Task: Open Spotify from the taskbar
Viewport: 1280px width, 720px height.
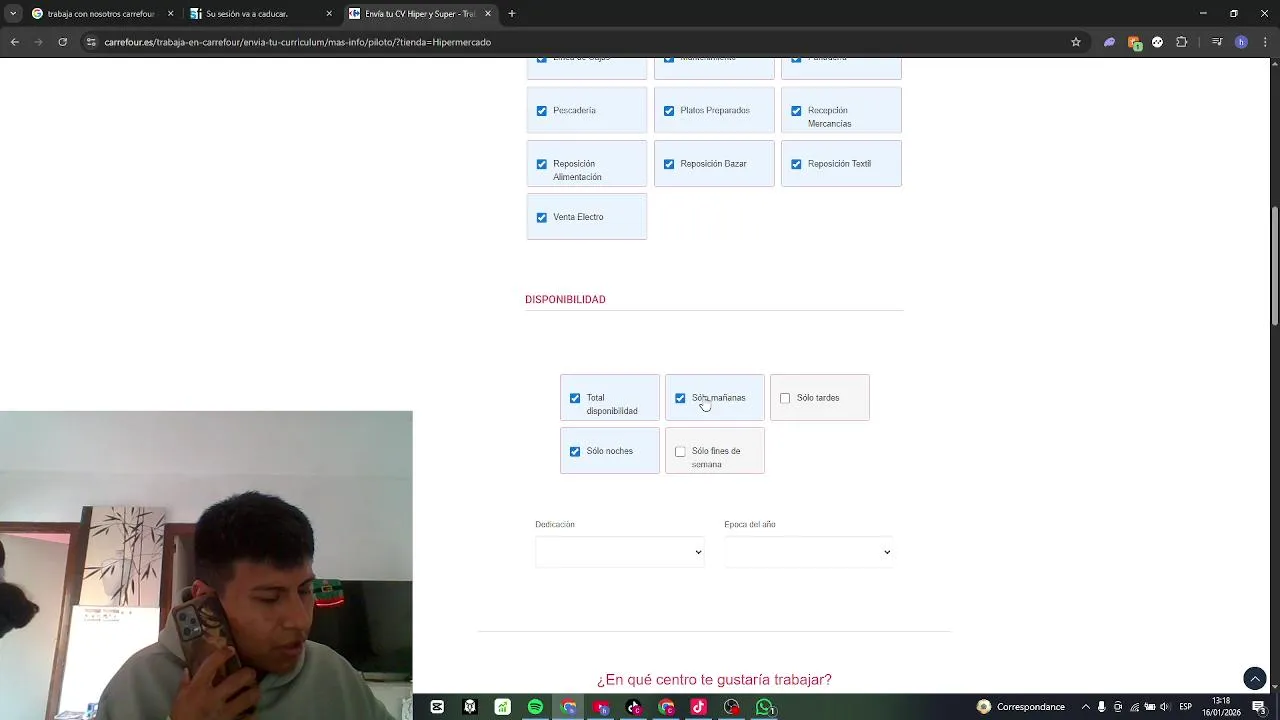Action: [x=535, y=707]
